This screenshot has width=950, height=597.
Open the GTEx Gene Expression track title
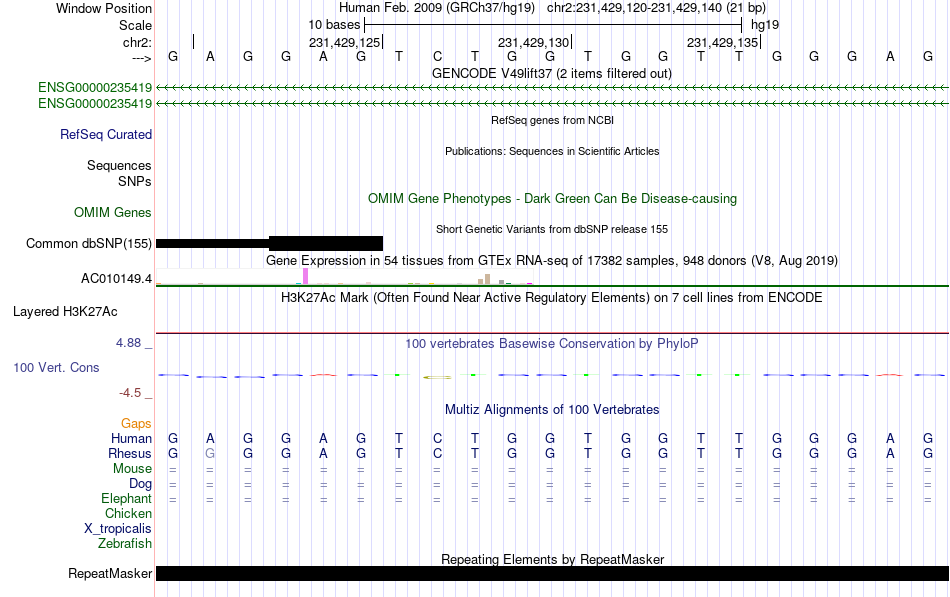552,261
